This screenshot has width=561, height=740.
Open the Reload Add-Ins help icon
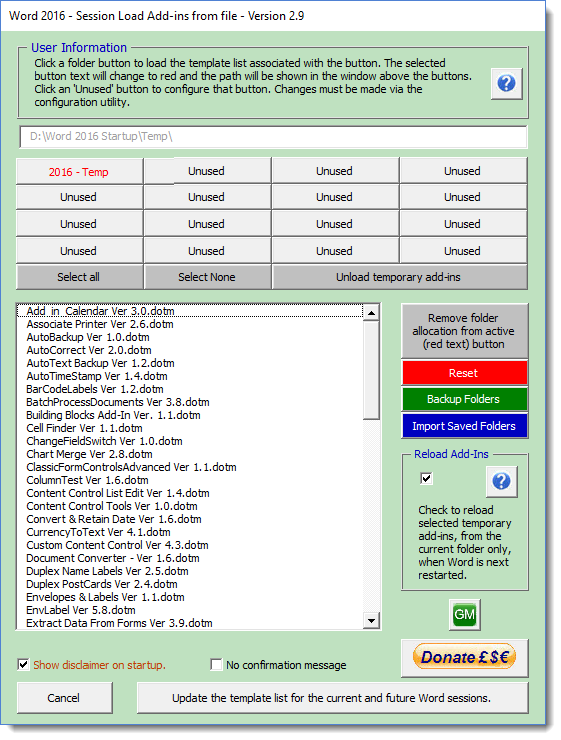[501, 481]
